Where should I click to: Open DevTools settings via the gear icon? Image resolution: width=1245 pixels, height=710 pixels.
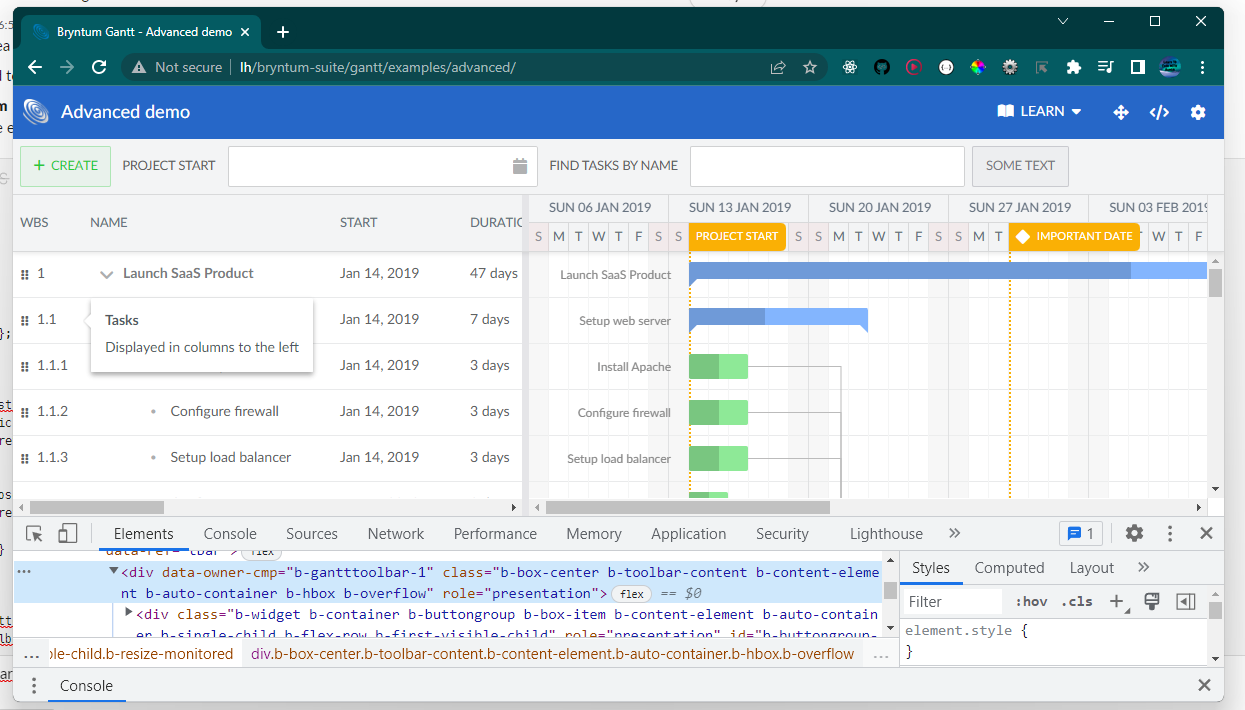coord(1134,533)
